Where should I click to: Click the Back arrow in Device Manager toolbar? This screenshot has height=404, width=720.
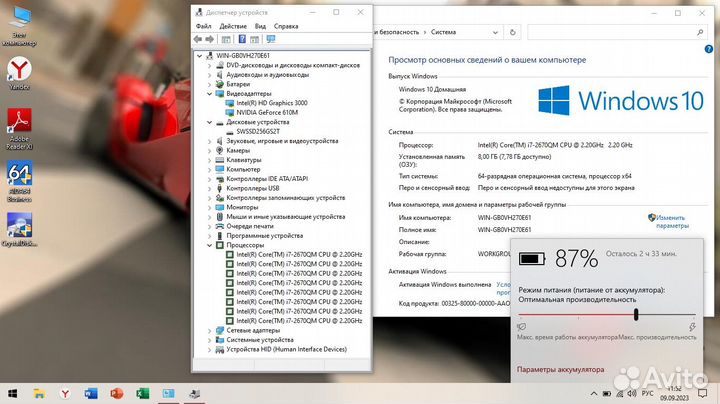point(198,39)
